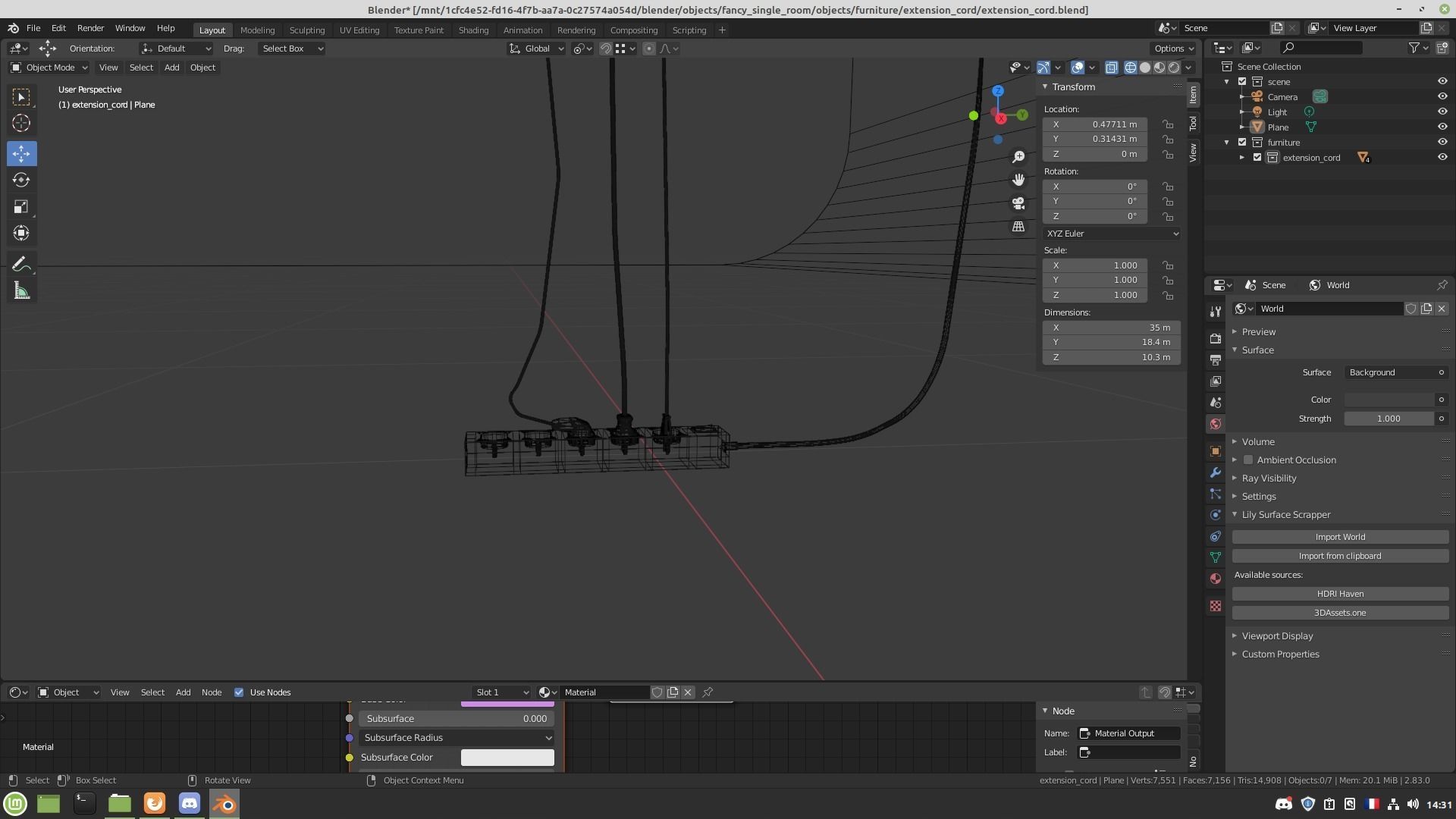Open the Render menu

pyautogui.click(x=90, y=28)
